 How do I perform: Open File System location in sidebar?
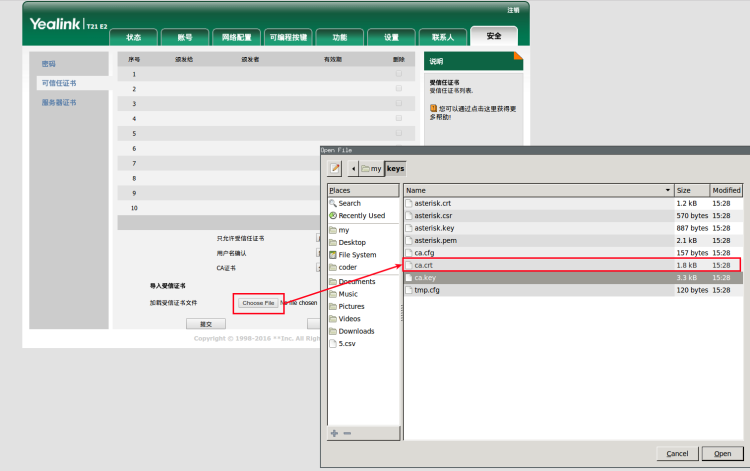click(357, 255)
